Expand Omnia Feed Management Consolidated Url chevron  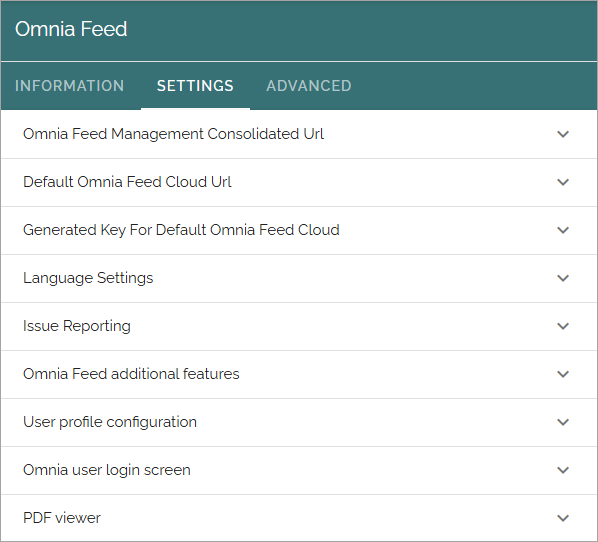pos(563,134)
